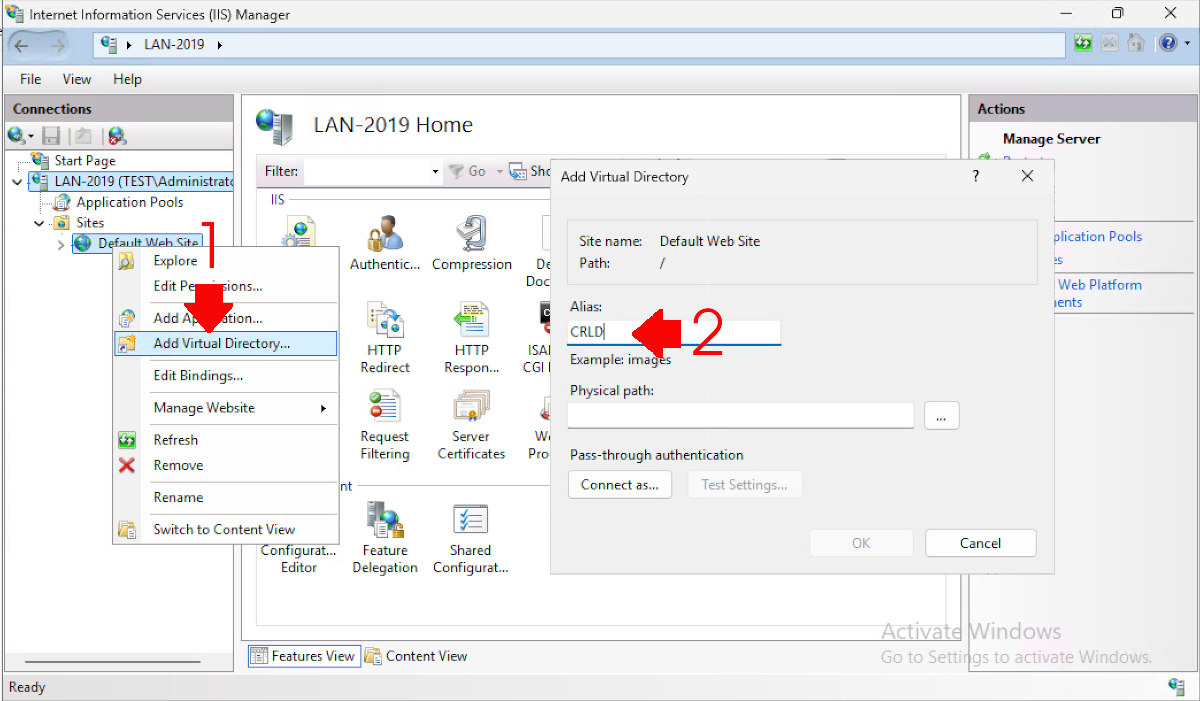The image size is (1200, 701).
Task: Open the HTTP Response Headers feature
Action: [472, 338]
